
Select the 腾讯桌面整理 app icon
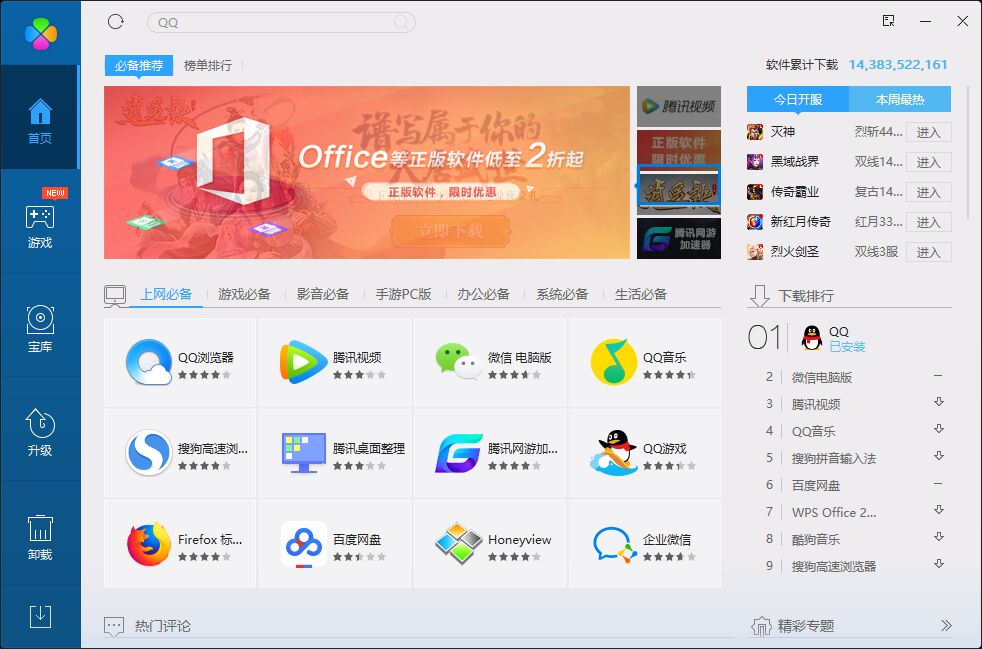[x=303, y=453]
